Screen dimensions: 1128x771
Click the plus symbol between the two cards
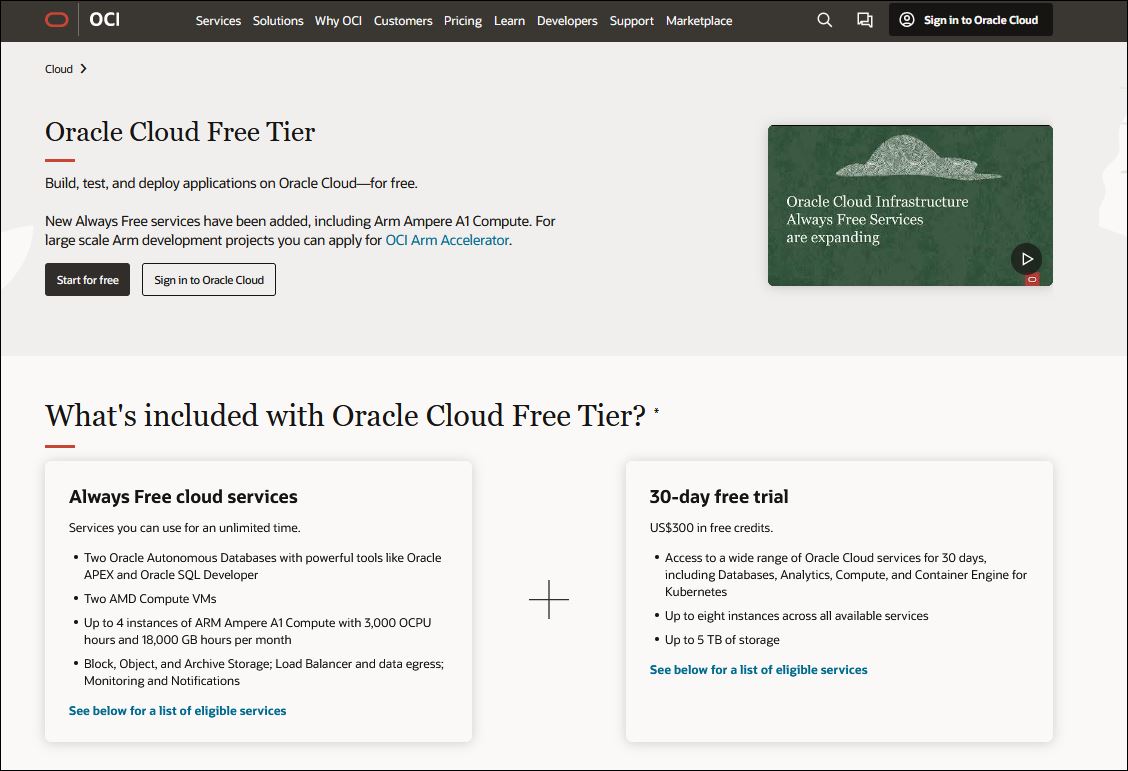(549, 600)
